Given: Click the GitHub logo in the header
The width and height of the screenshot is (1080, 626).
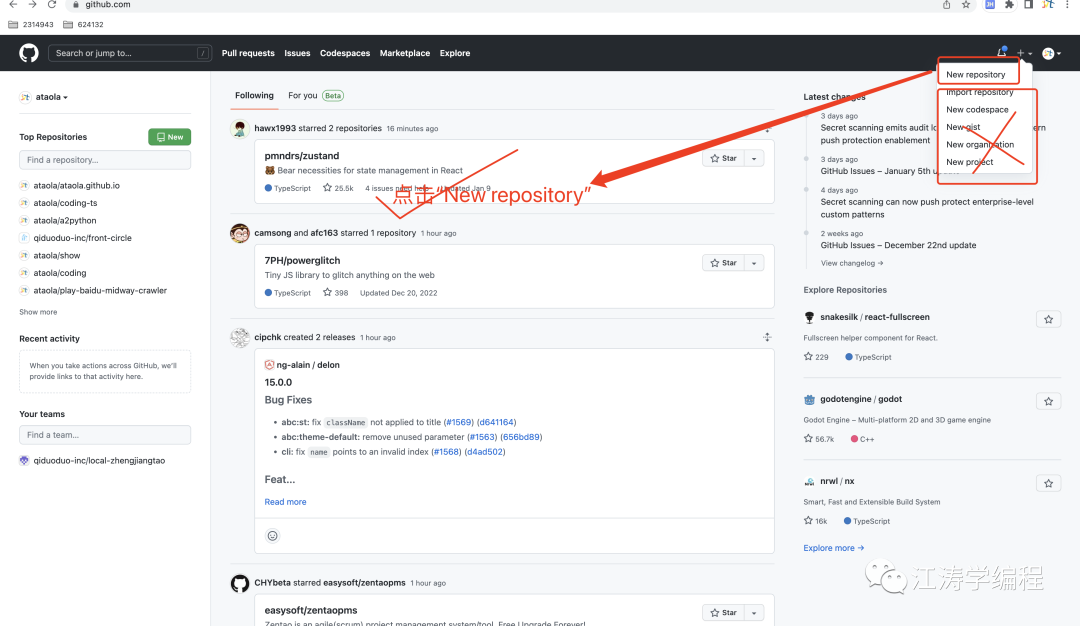Looking at the screenshot, I should (x=29, y=53).
